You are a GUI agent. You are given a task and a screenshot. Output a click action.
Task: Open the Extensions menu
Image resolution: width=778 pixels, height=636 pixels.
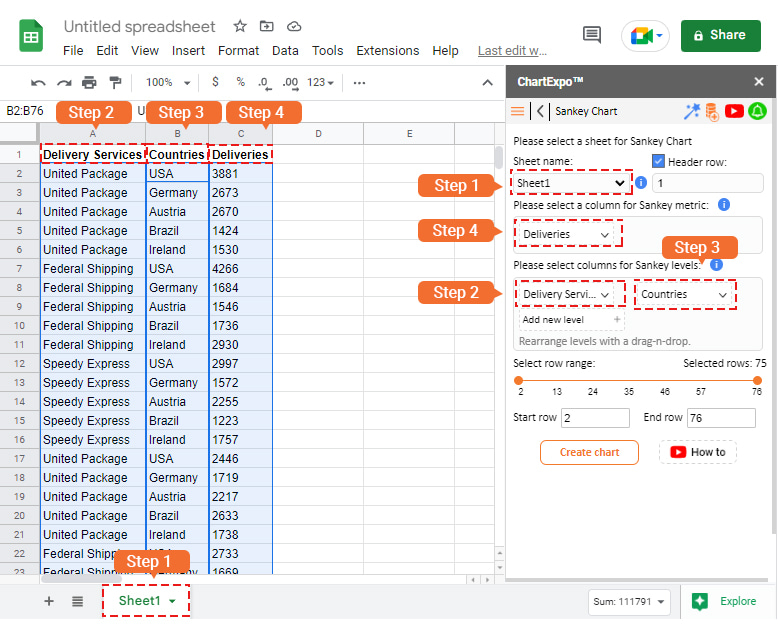tap(388, 51)
